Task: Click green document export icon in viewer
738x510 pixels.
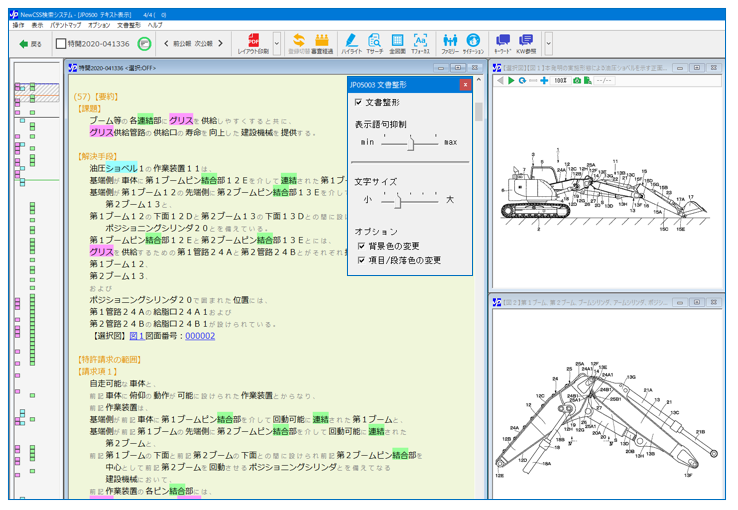Action: pos(587,81)
